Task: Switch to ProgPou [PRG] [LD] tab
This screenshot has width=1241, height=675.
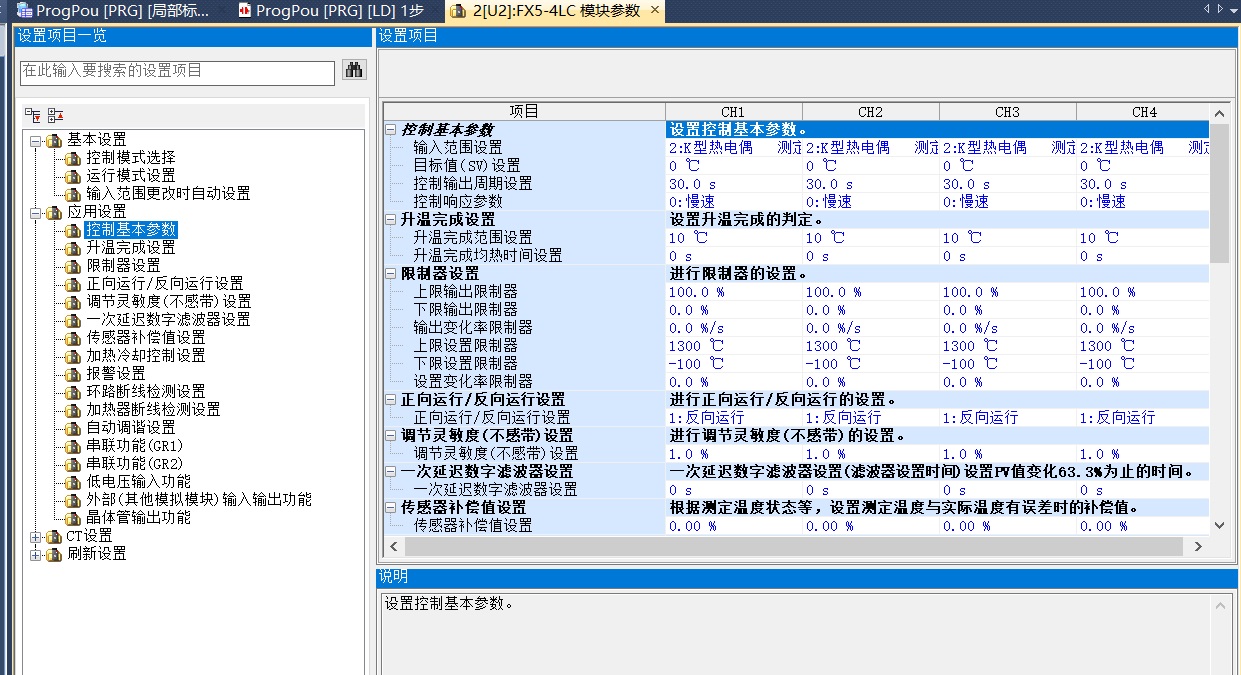Action: (330, 11)
